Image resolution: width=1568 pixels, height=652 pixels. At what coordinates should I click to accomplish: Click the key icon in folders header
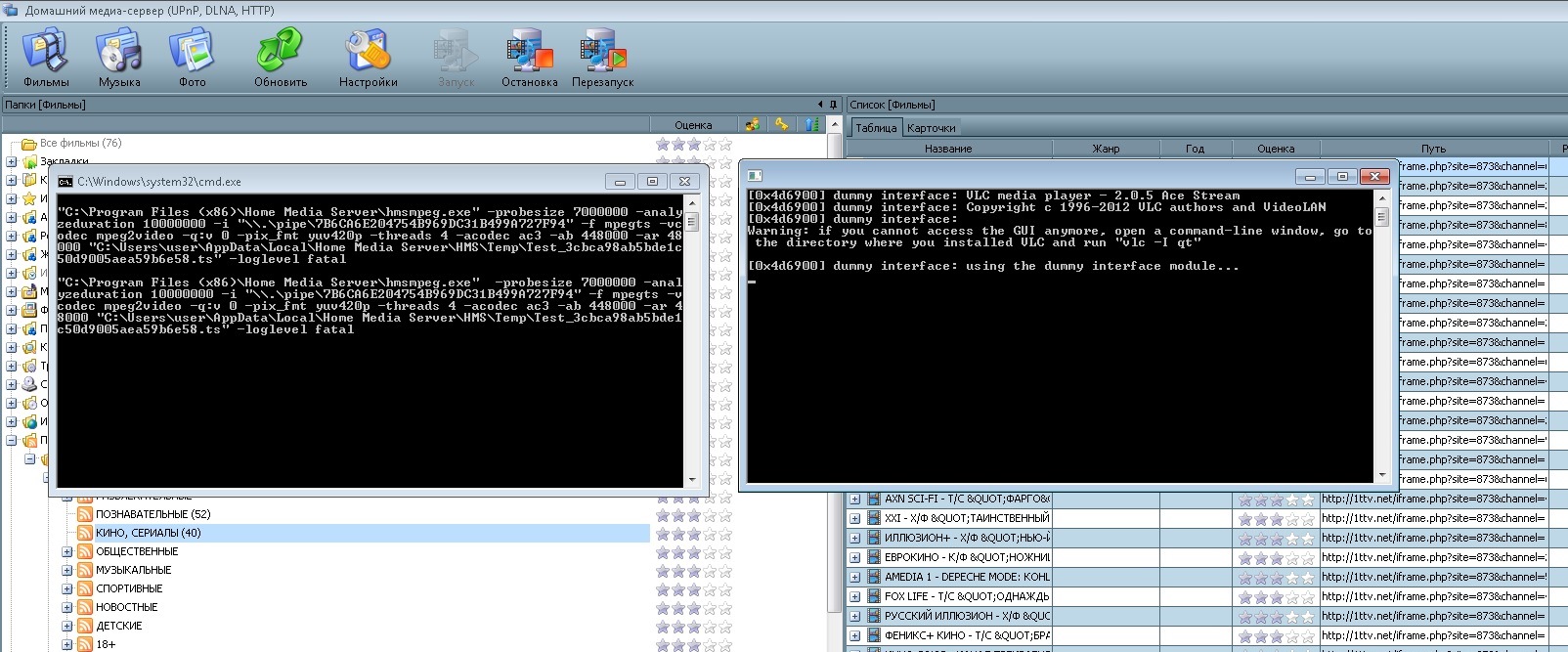point(781,124)
